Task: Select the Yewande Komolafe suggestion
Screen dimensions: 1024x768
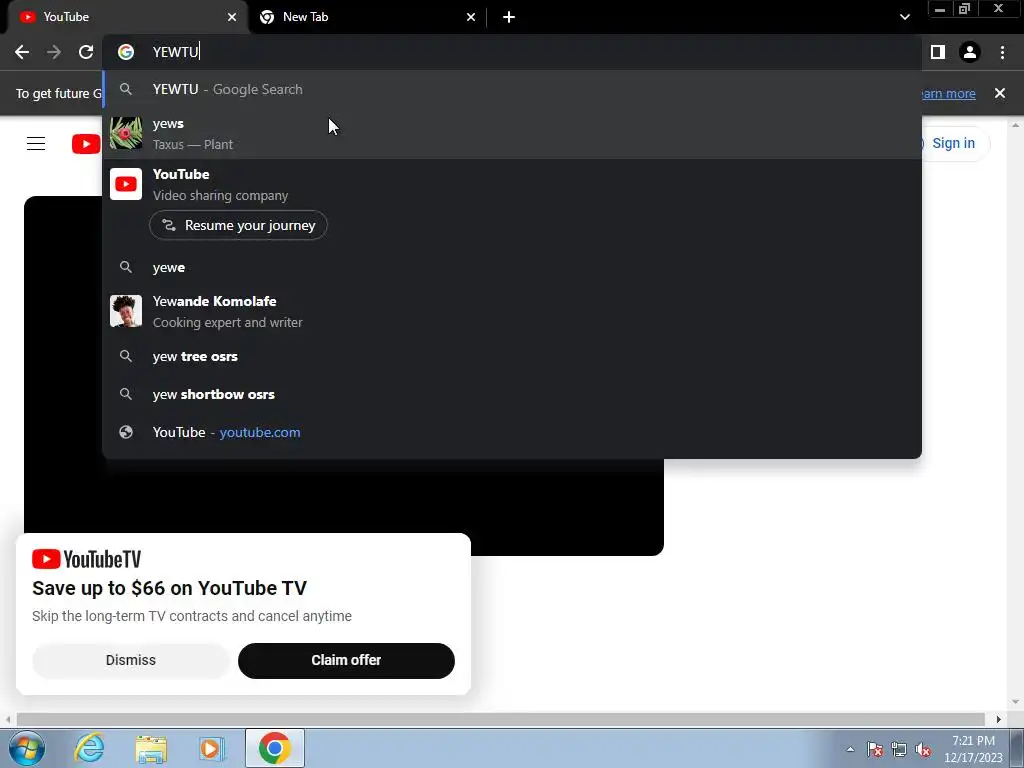Action: pyautogui.click(x=512, y=312)
